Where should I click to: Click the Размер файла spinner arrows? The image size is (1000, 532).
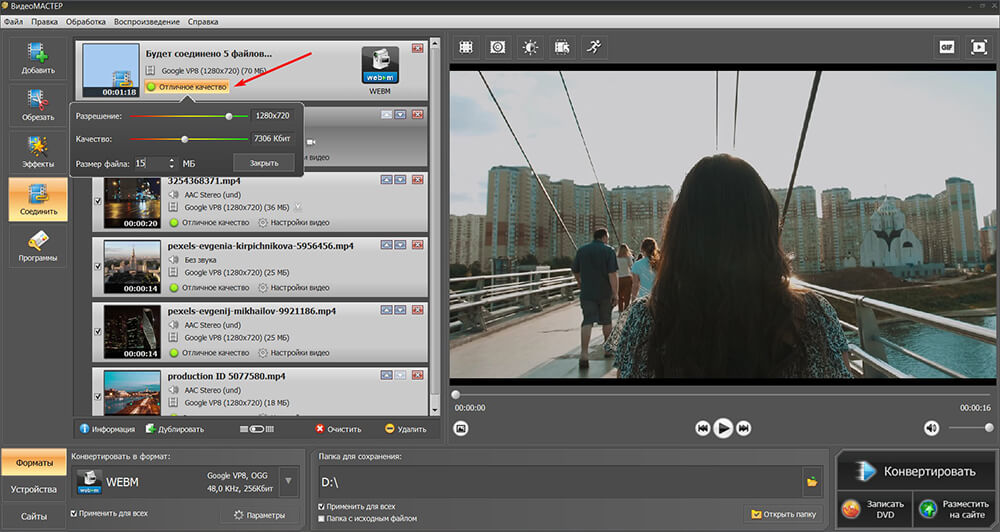click(172, 163)
